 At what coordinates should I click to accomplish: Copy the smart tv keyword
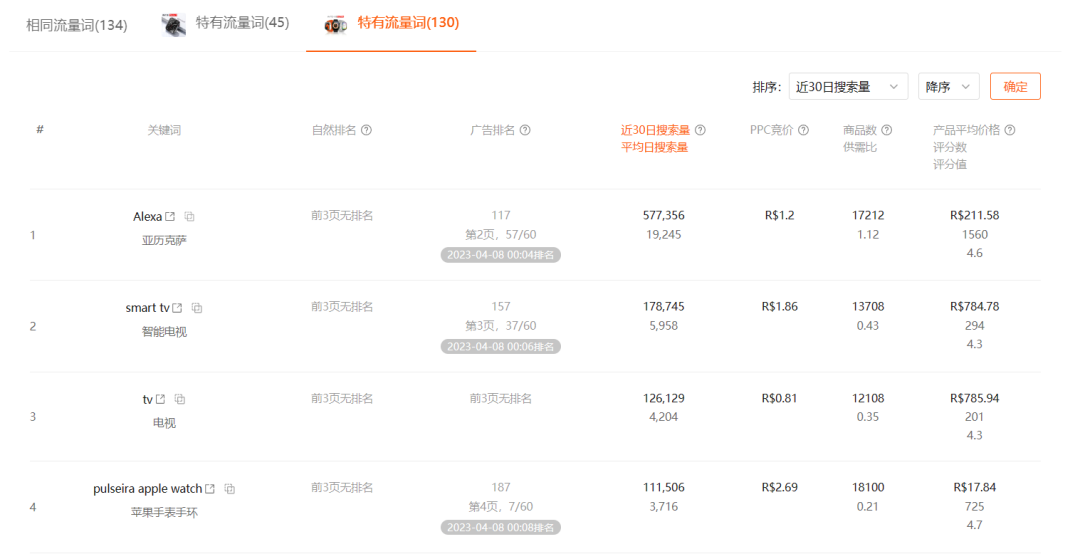pyautogui.click(x=197, y=308)
